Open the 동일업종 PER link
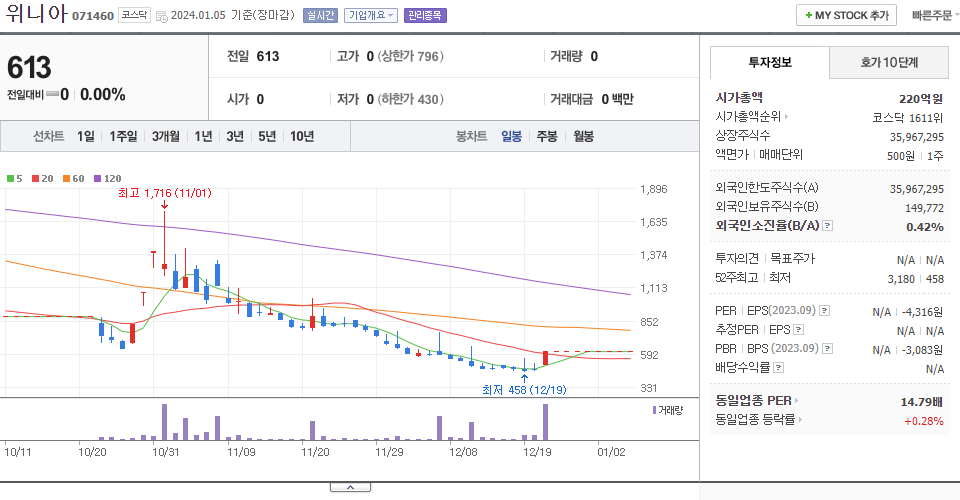 tap(757, 401)
